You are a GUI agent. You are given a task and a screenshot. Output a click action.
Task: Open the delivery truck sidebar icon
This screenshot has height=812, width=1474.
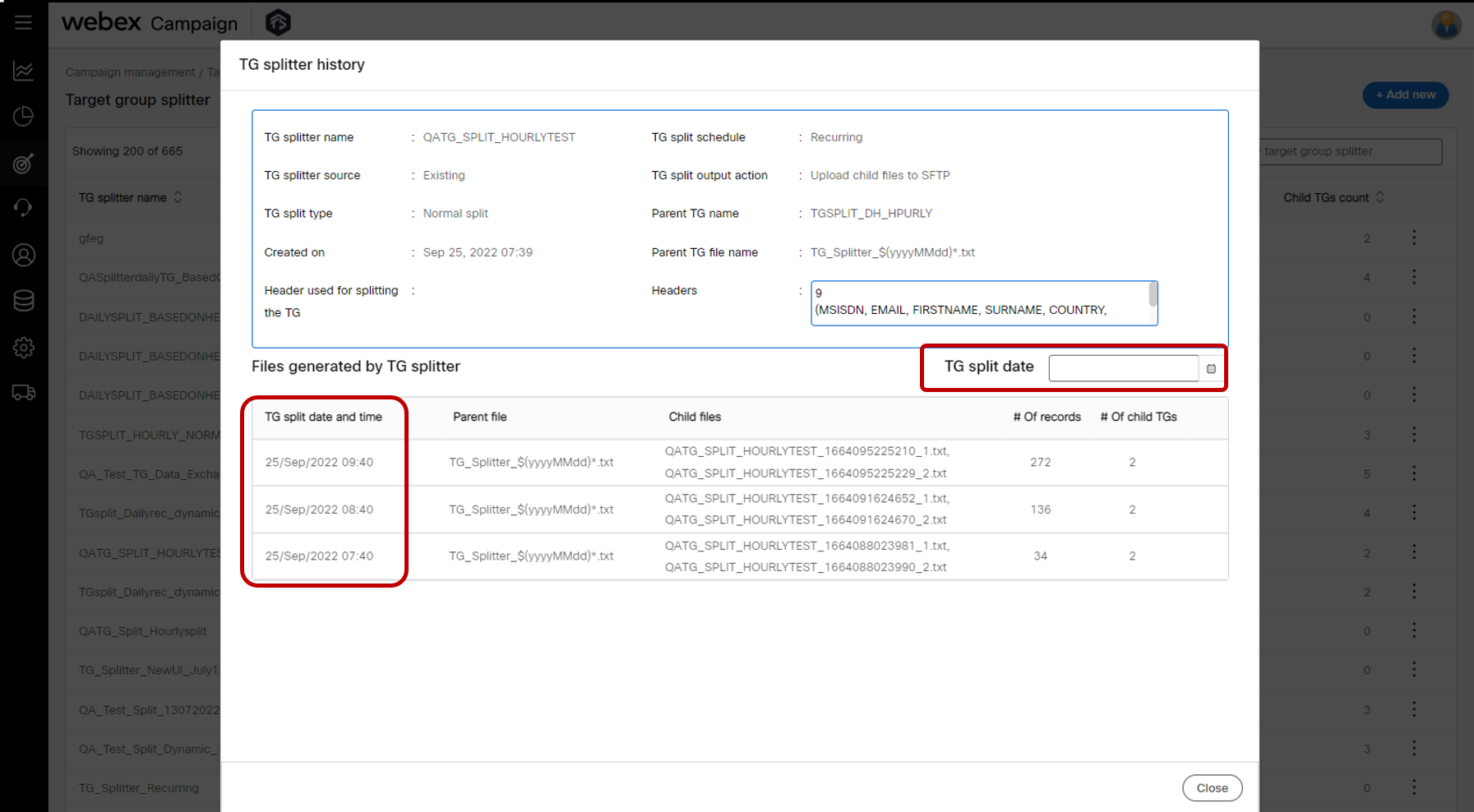point(23,393)
